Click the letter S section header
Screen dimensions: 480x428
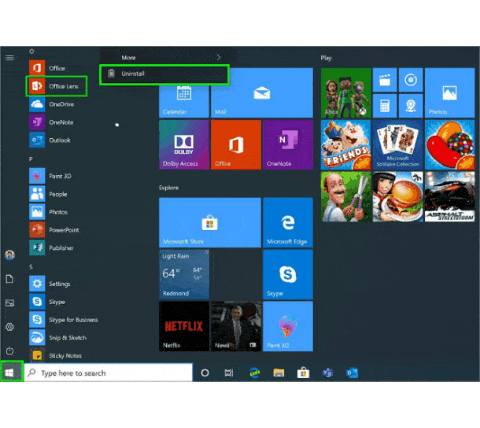[x=31, y=267]
